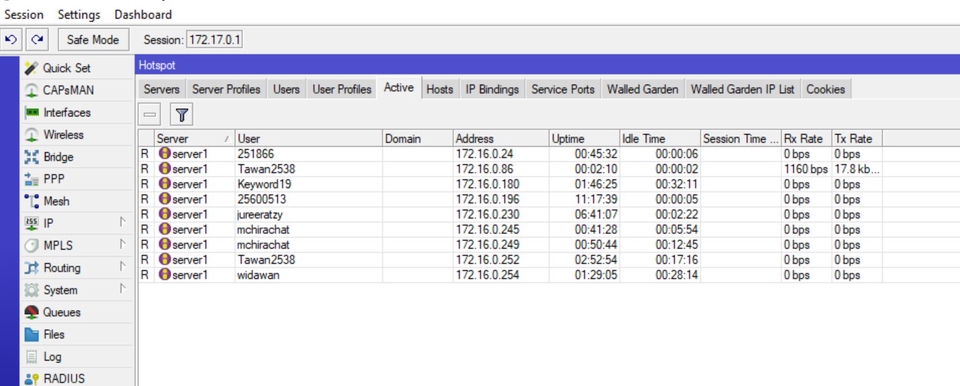Click the Filter funnel button
Viewport: 960px width, 386px height.
181,115
